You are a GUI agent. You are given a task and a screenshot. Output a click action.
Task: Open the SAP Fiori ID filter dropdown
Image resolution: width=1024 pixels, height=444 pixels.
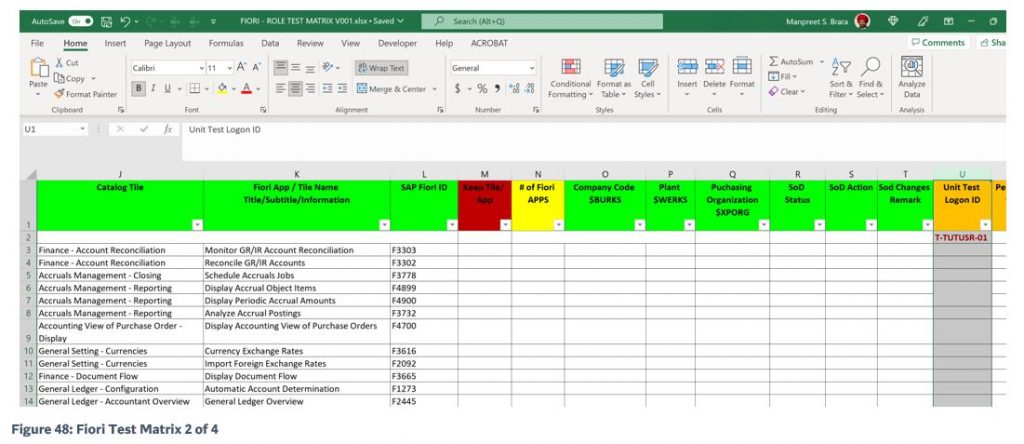(452, 225)
